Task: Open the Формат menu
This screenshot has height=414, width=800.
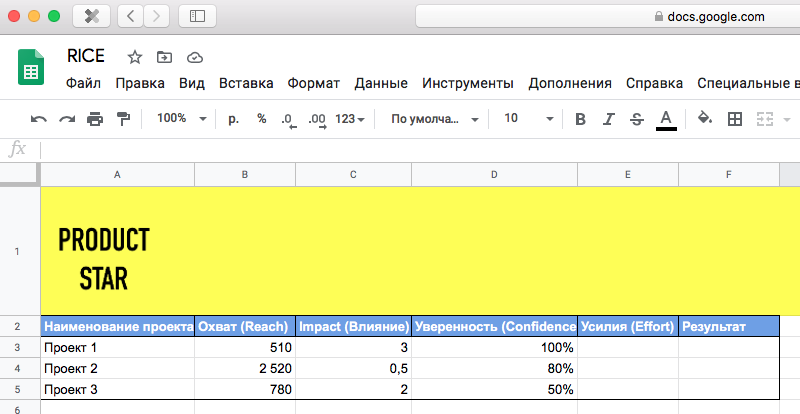Action: tap(313, 83)
